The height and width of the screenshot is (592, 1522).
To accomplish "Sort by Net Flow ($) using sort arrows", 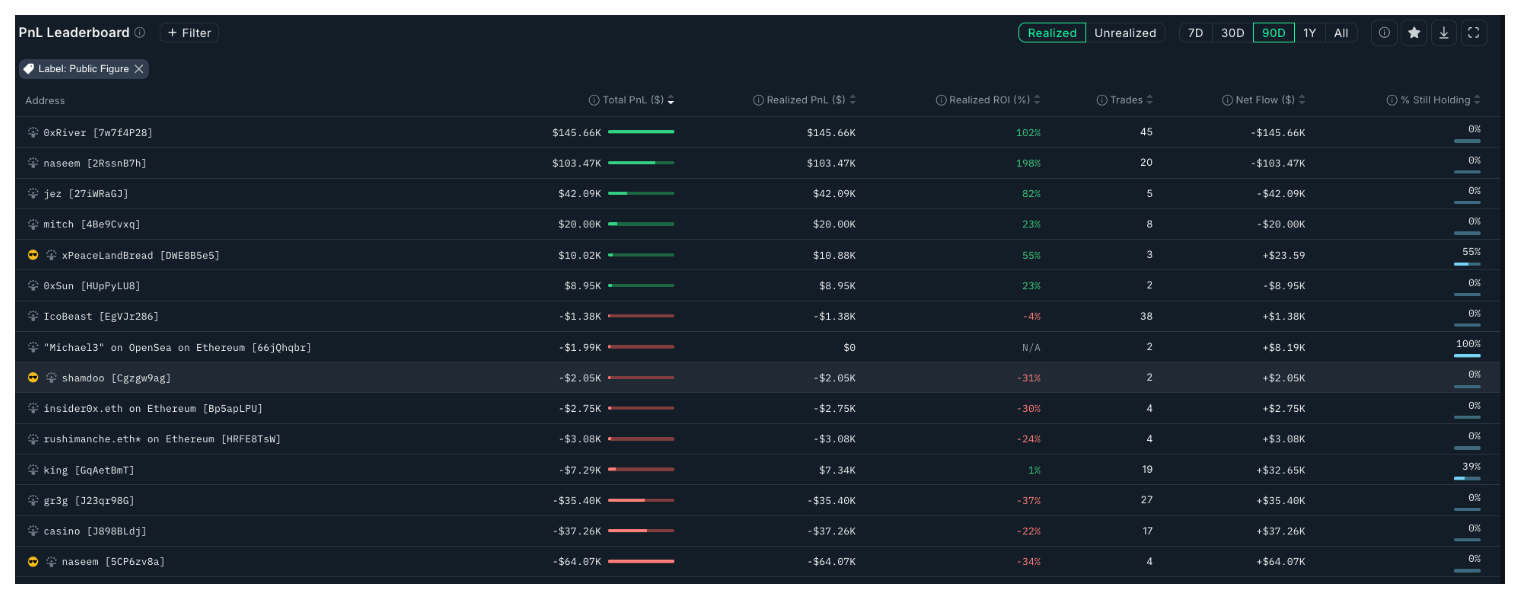I will pyautogui.click(x=1302, y=100).
